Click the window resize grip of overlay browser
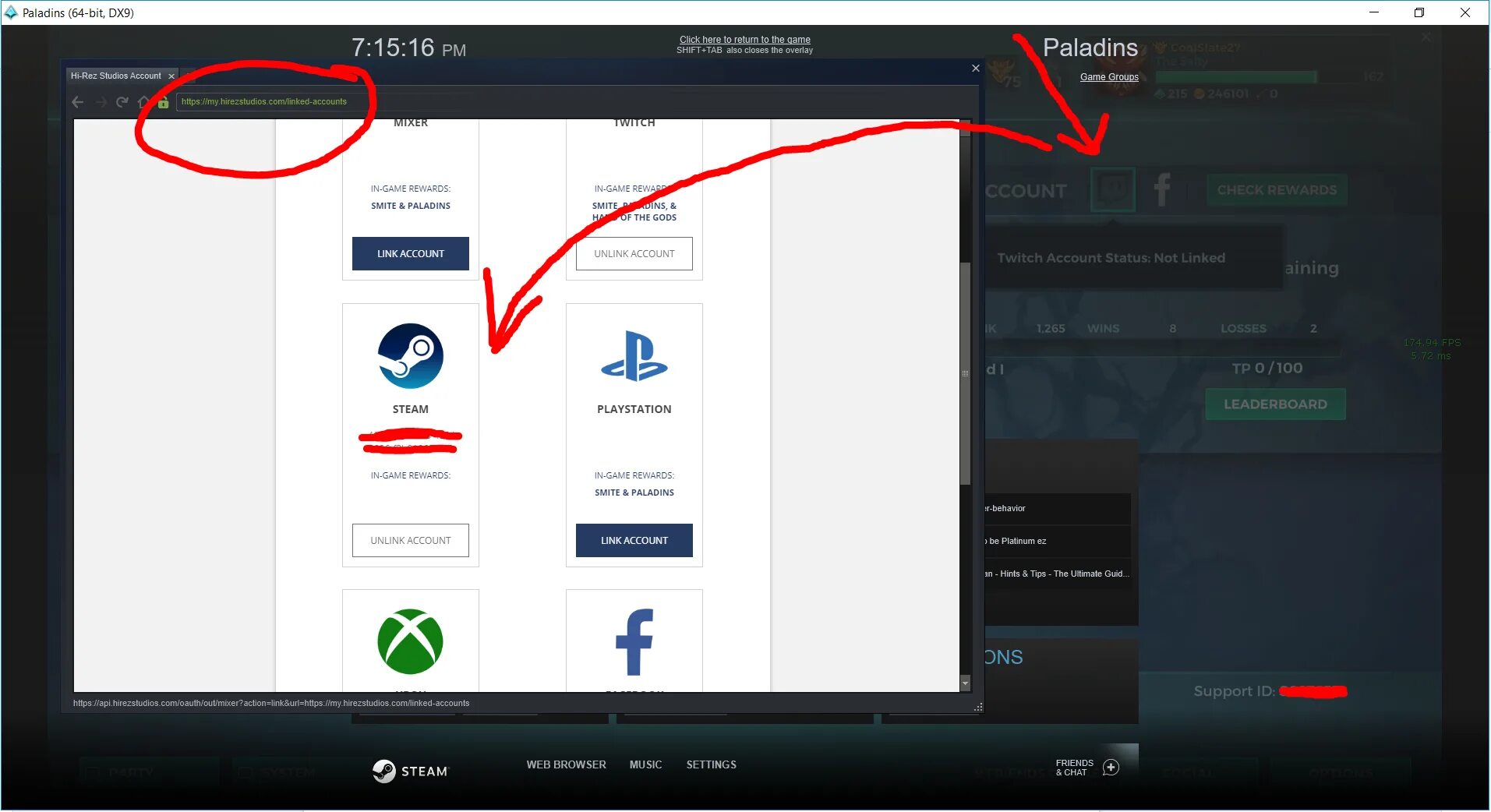The width and height of the screenshot is (1491, 812). [x=977, y=708]
